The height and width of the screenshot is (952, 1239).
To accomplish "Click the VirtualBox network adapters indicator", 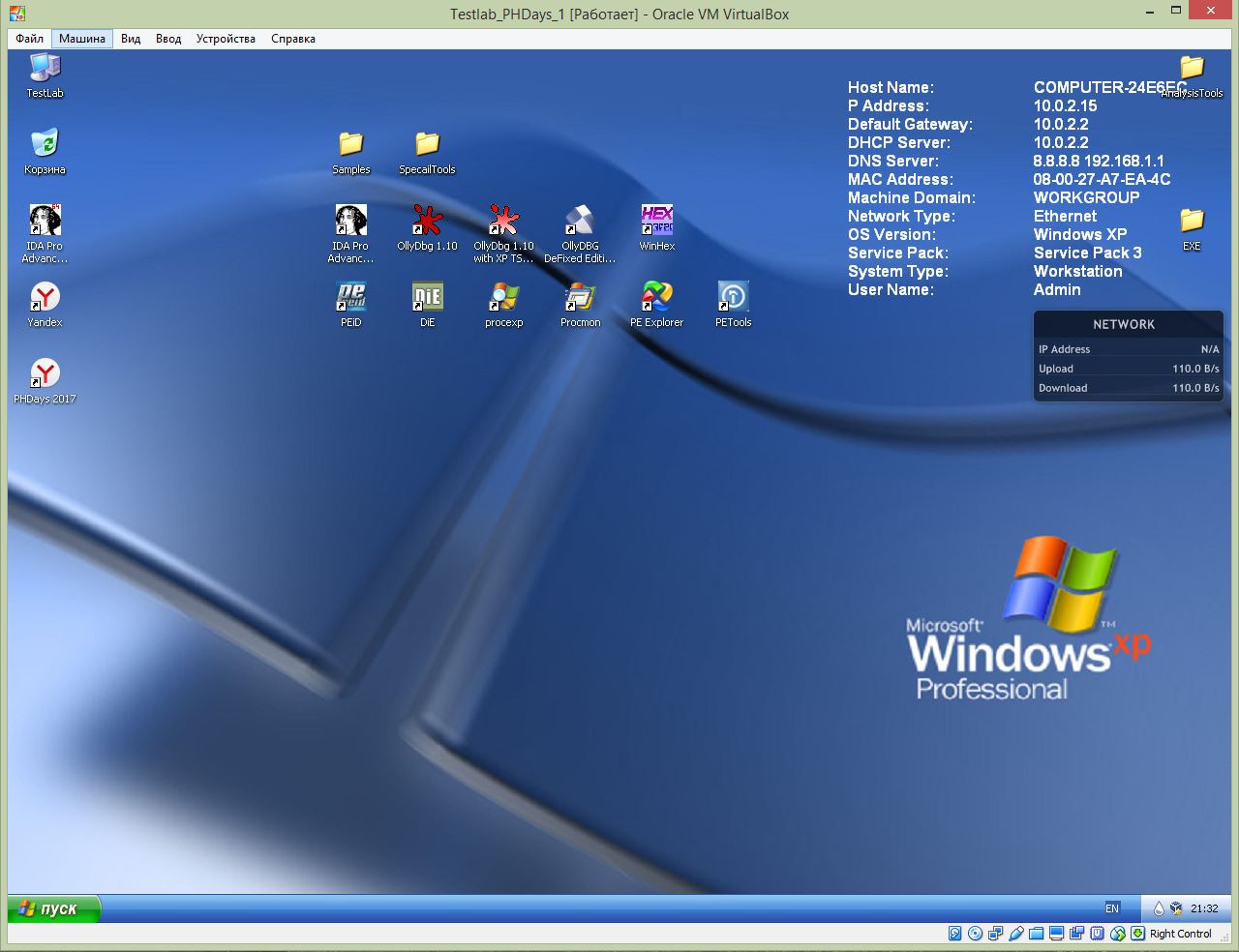I will (x=995, y=934).
